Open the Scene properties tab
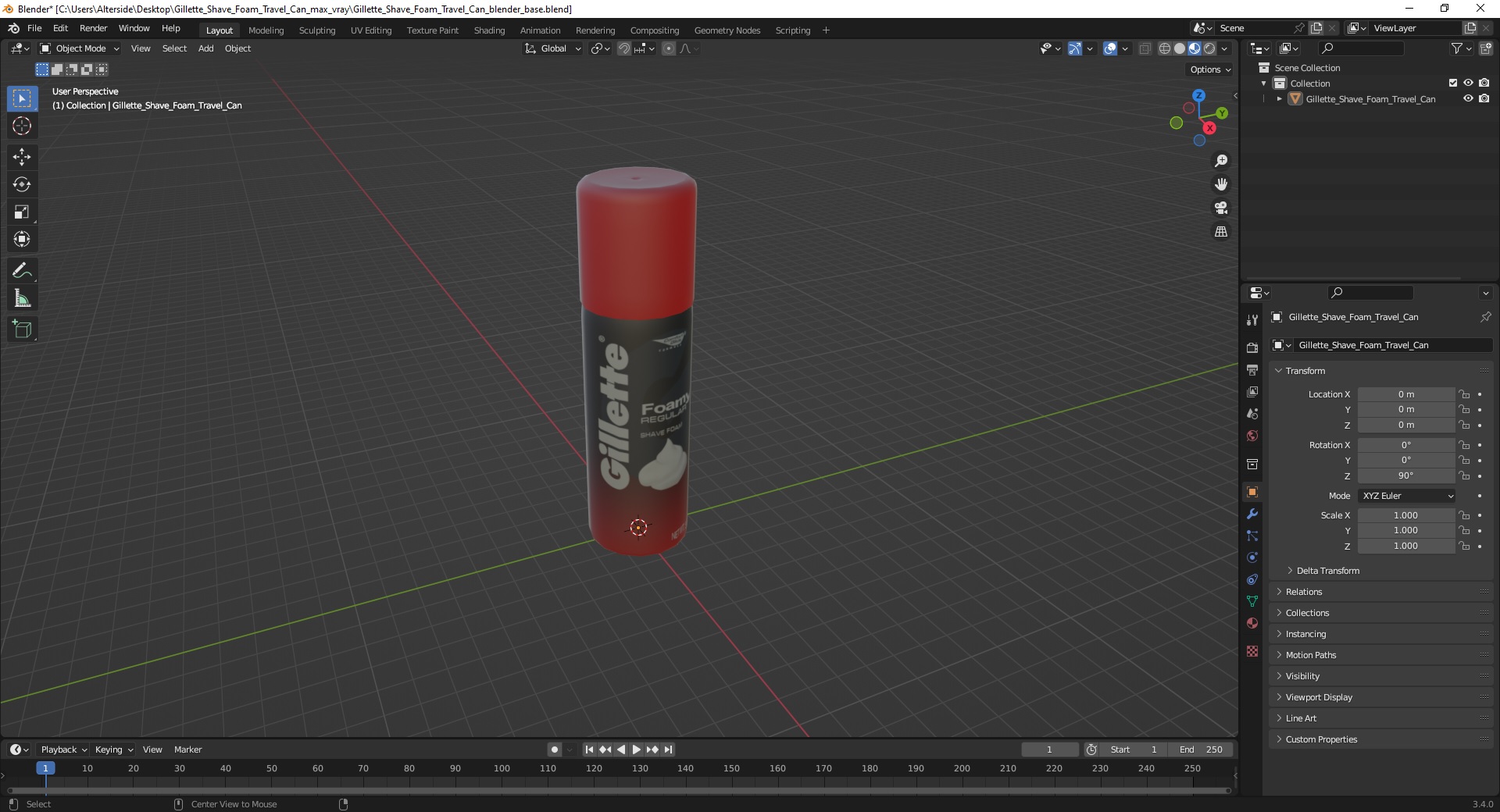The width and height of the screenshot is (1500, 812). (x=1252, y=413)
